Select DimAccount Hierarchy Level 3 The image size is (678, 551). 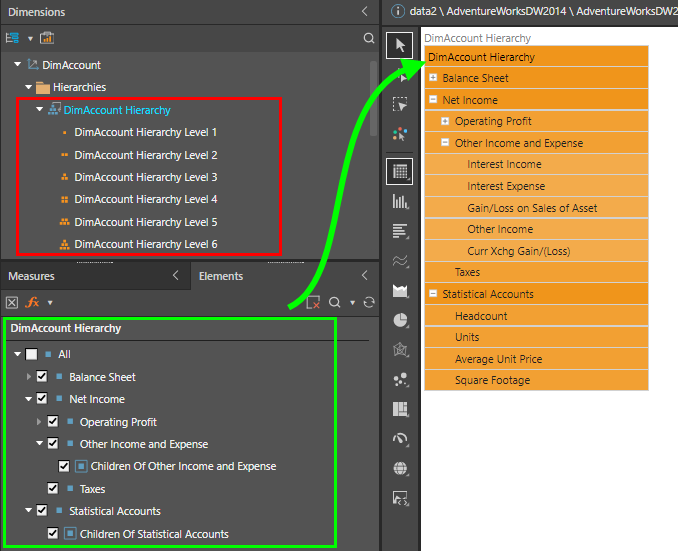(145, 177)
